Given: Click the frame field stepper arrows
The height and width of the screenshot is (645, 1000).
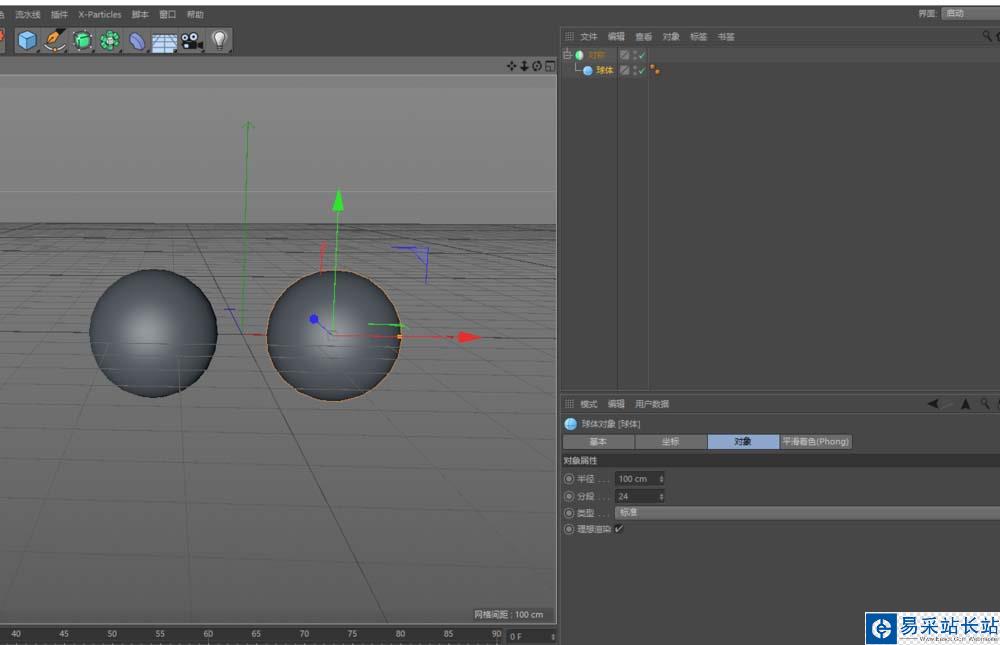Looking at the screenshot, I should (x=553, y=637).
